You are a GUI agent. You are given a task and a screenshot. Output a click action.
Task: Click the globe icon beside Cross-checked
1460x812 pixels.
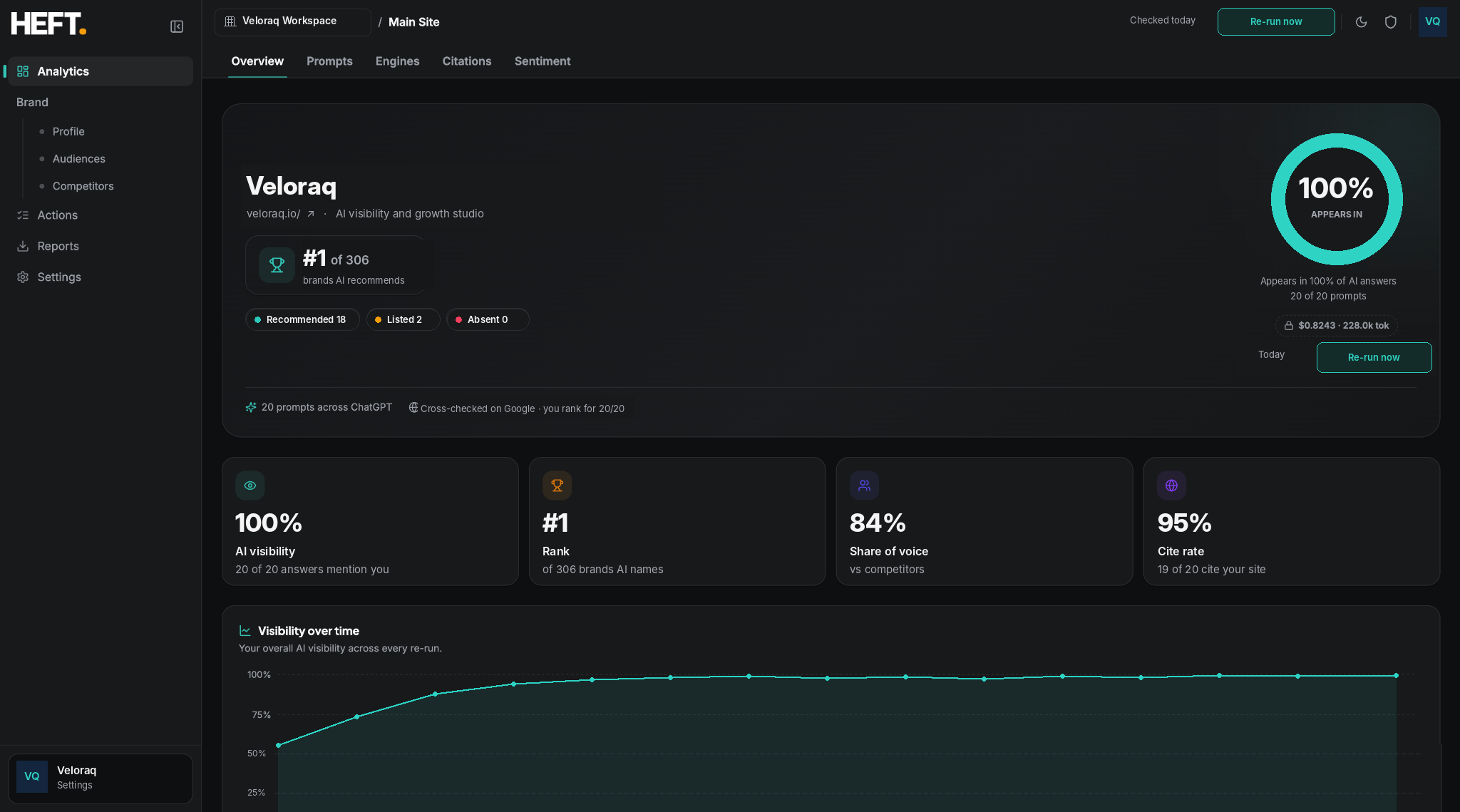pyautogui.click(x=413, y=408)
